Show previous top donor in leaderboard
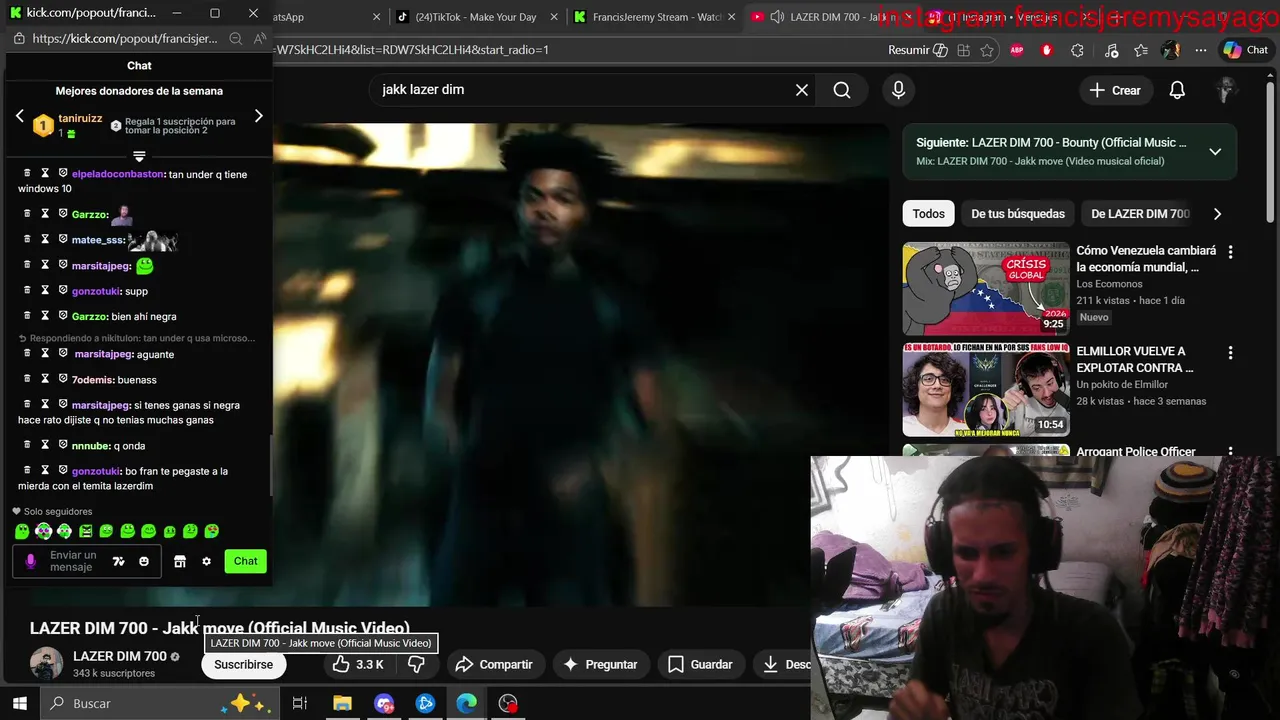 19,116
